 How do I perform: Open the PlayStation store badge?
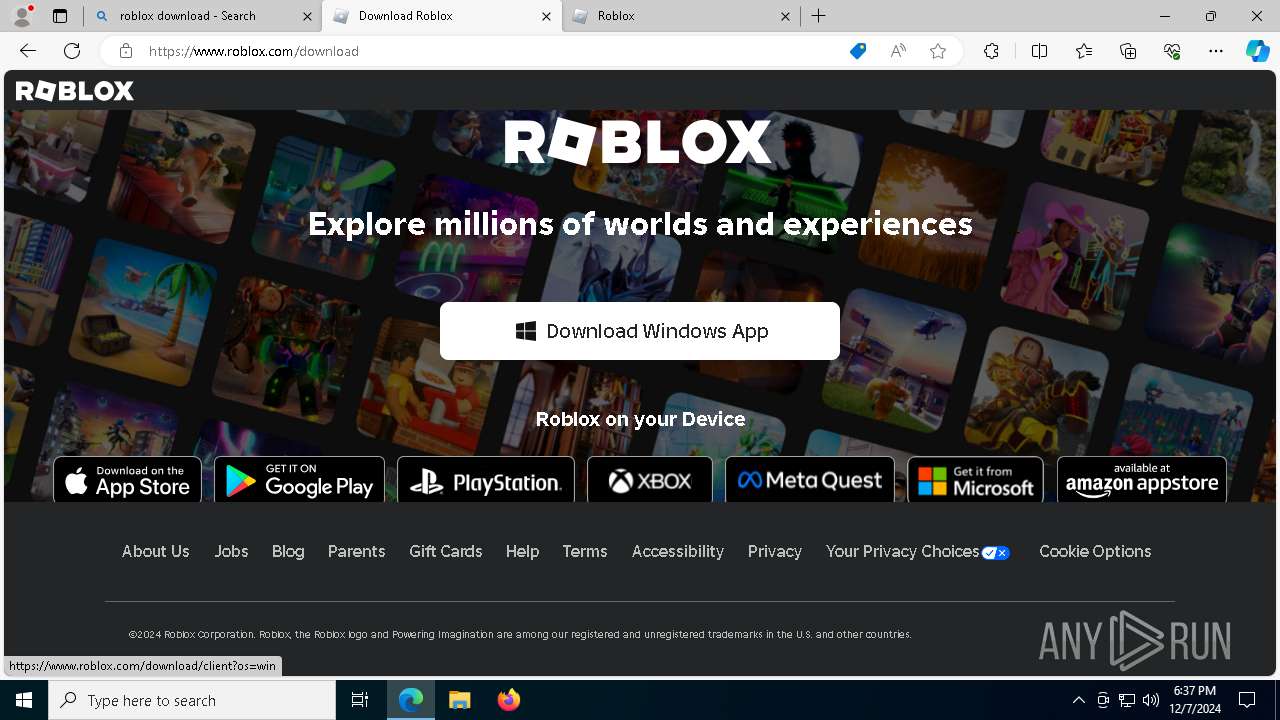(x=486, y=481)
